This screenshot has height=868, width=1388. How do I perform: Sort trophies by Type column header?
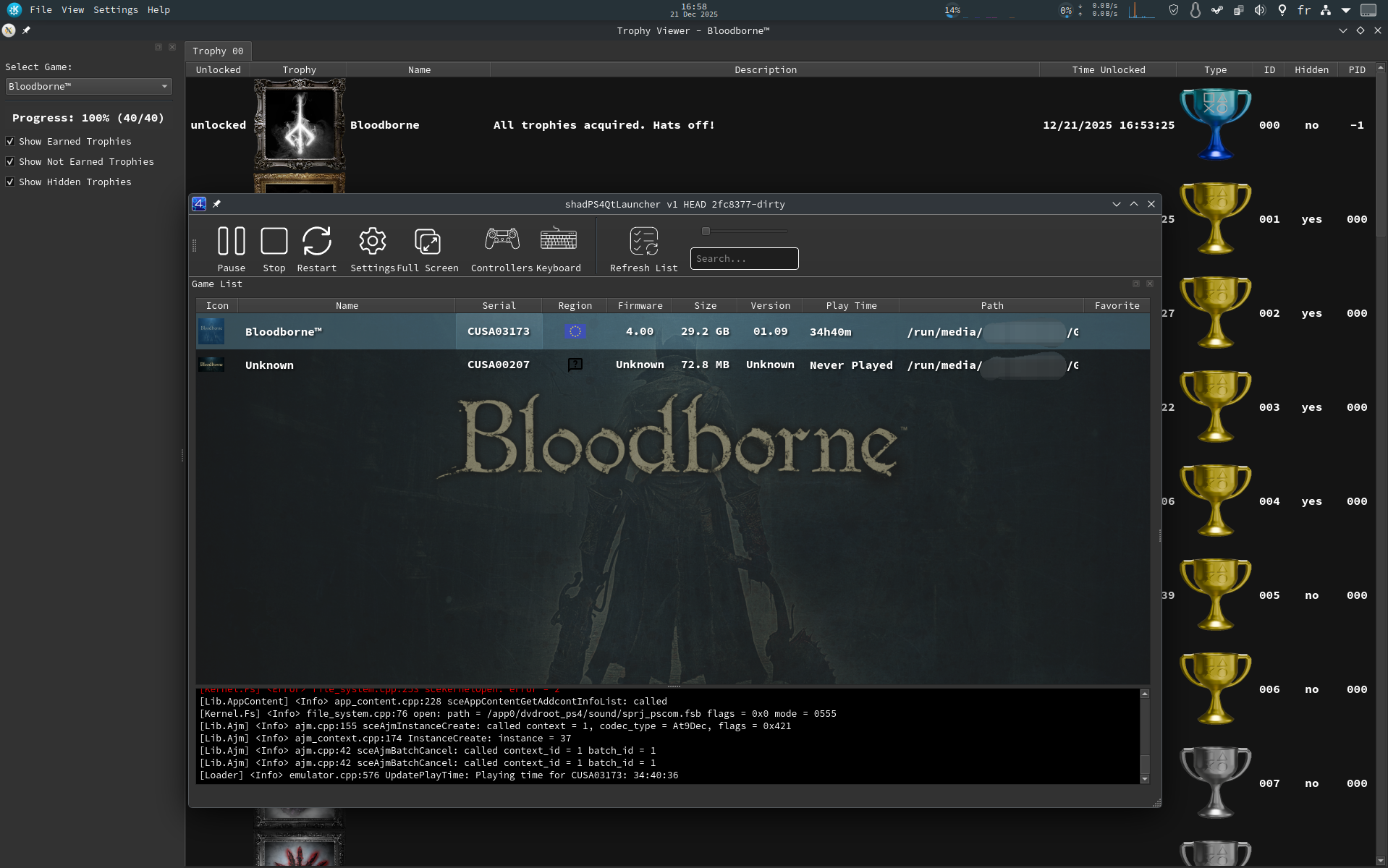1215,69
